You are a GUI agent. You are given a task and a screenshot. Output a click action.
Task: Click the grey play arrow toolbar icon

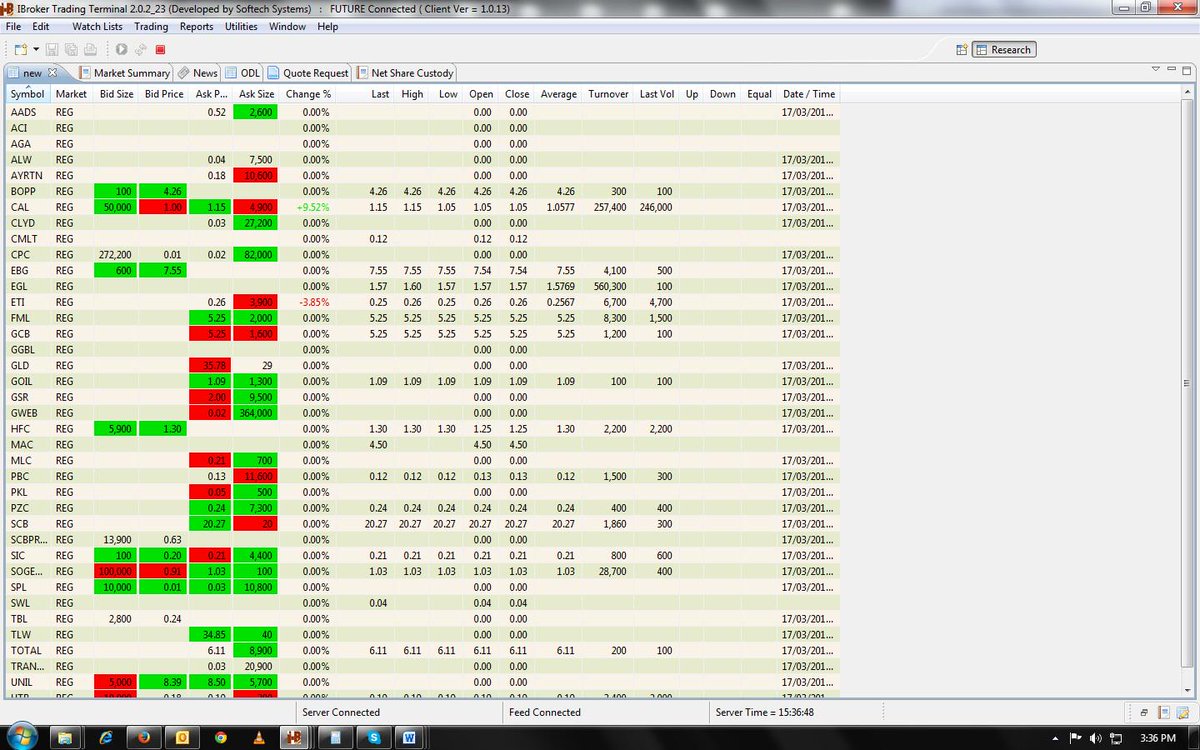(x=120, y=49)
